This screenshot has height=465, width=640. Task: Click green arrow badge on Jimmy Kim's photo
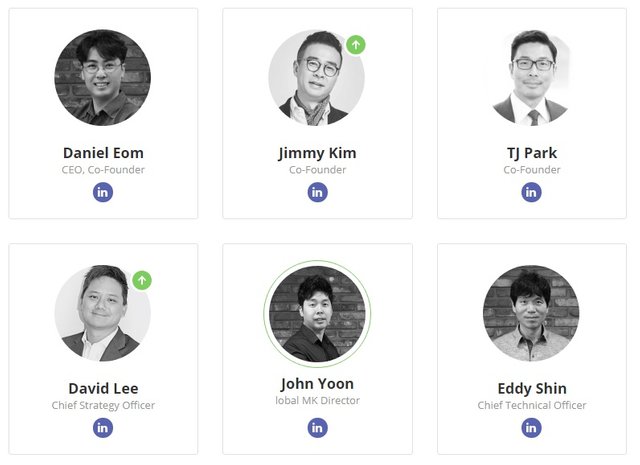coord(356,45)
